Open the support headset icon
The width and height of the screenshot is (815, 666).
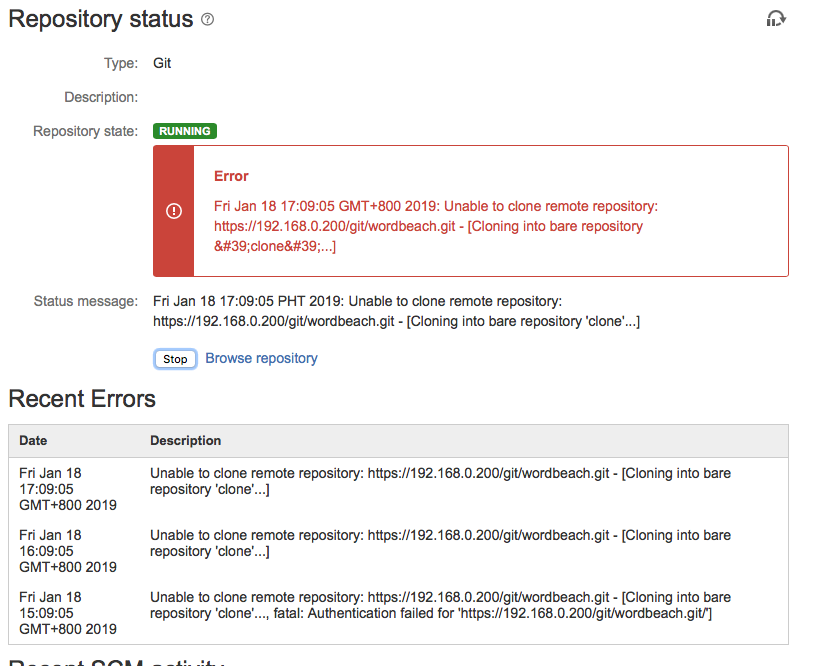click(775, 19)
